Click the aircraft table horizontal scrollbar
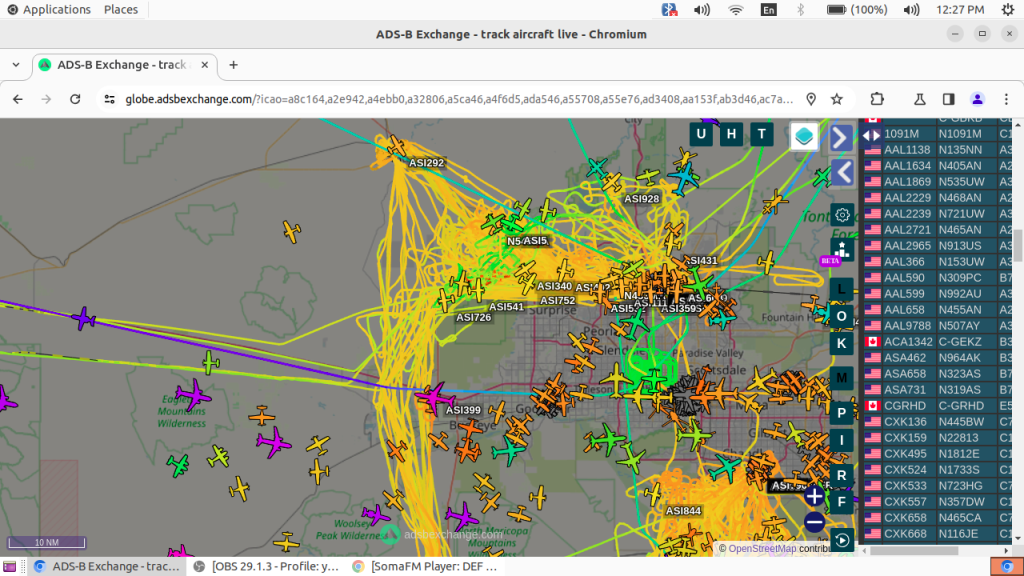This screenshot has height=576, width=1024. pyautogui.click(x=914, y=551)
